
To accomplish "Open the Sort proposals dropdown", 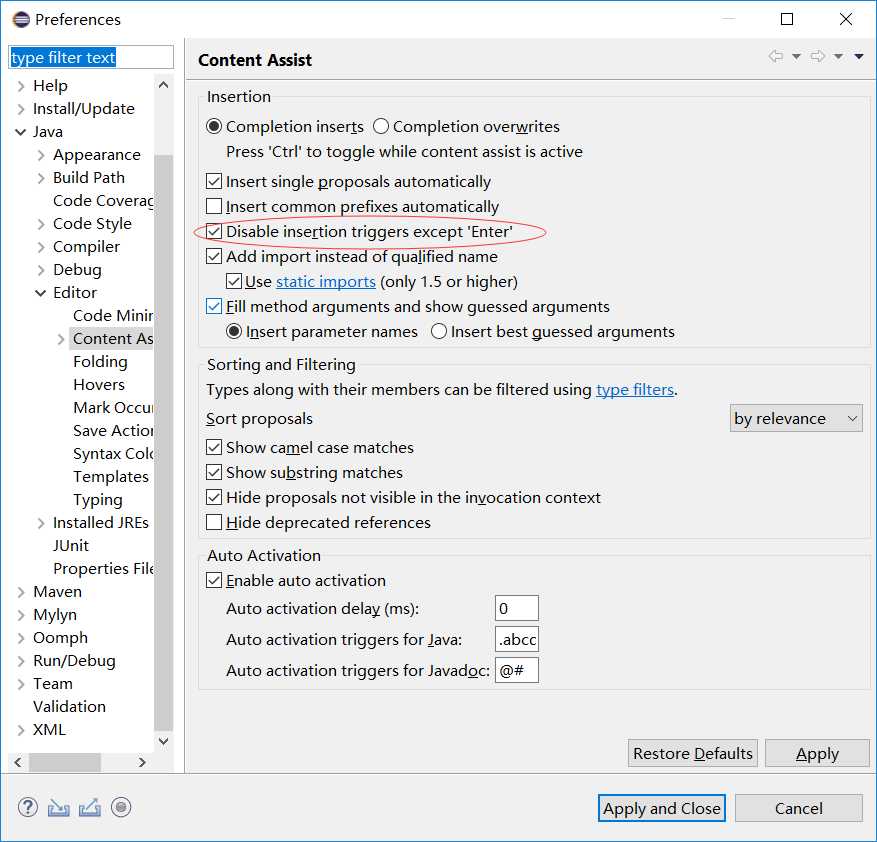I will (795, 419).
